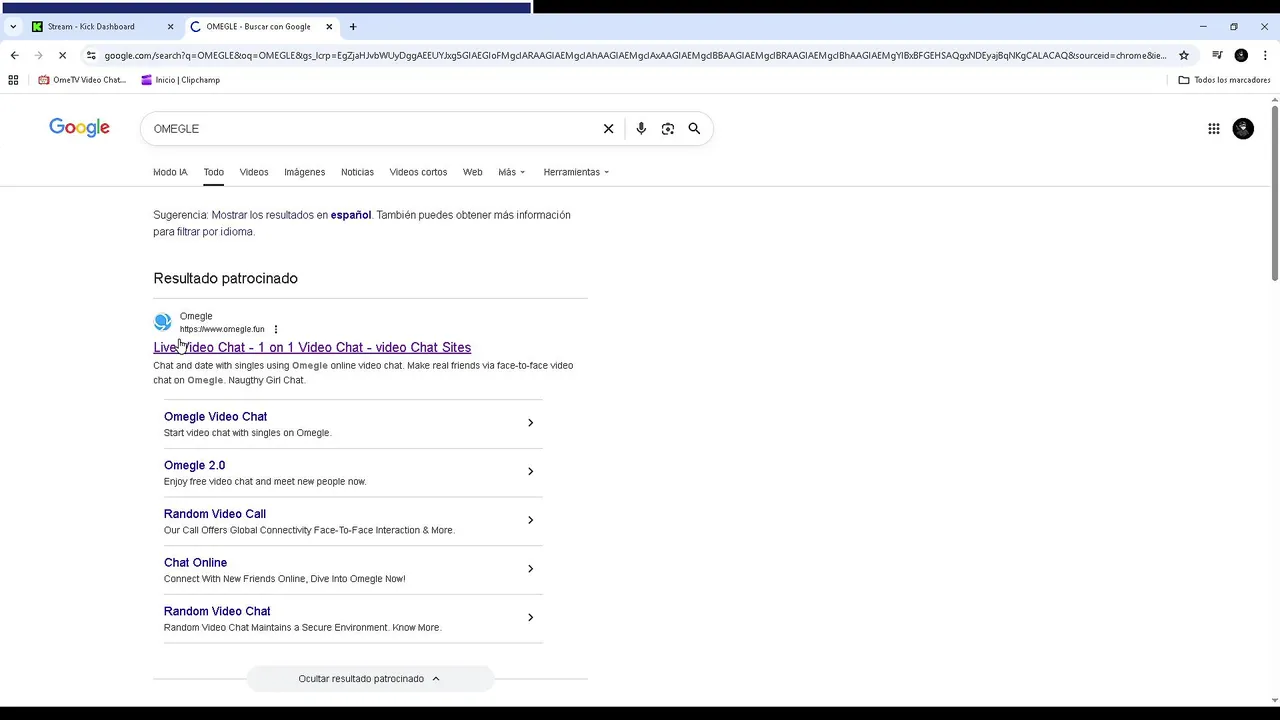Screen dimensions: 1280x720
Task: Clear the search box with the X icon
Action: tap(608, 129)
